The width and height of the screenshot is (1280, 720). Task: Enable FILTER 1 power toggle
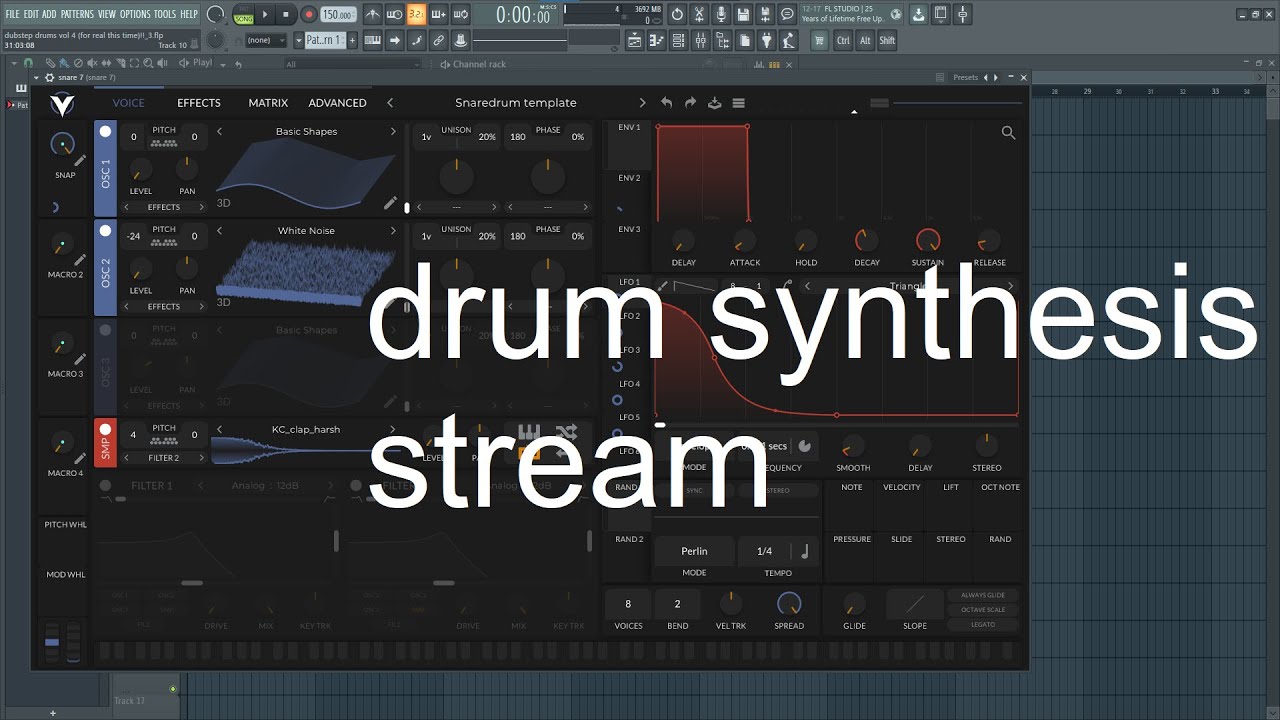pos(105,486)
